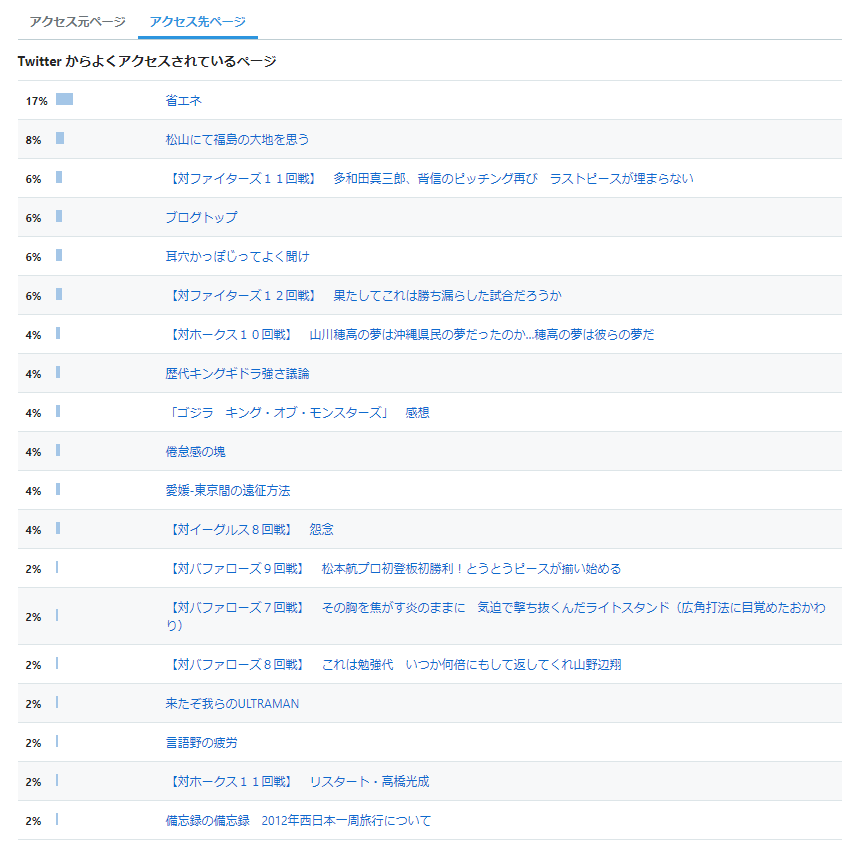Click the ブログトップ link
The width and height of the screenshot is (842, 844).
coord(201,217)
